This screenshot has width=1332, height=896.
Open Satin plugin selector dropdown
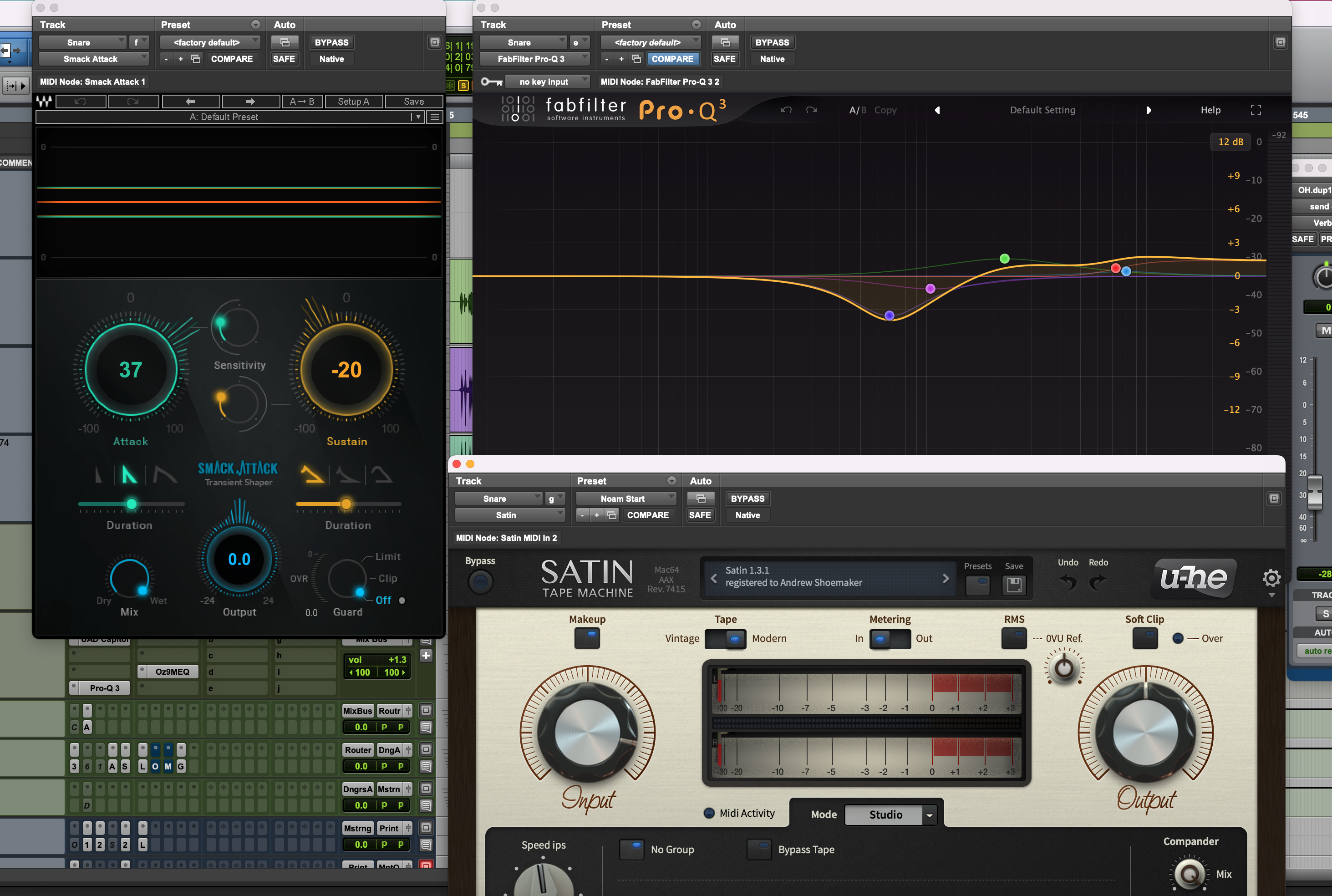(x=510, y=515)
